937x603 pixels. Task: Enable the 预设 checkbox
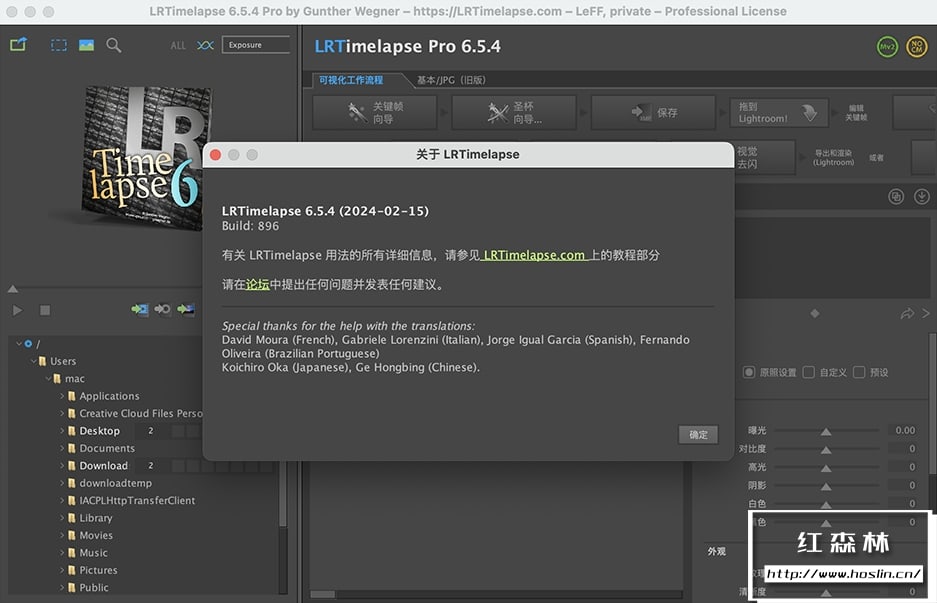point(858,372)
